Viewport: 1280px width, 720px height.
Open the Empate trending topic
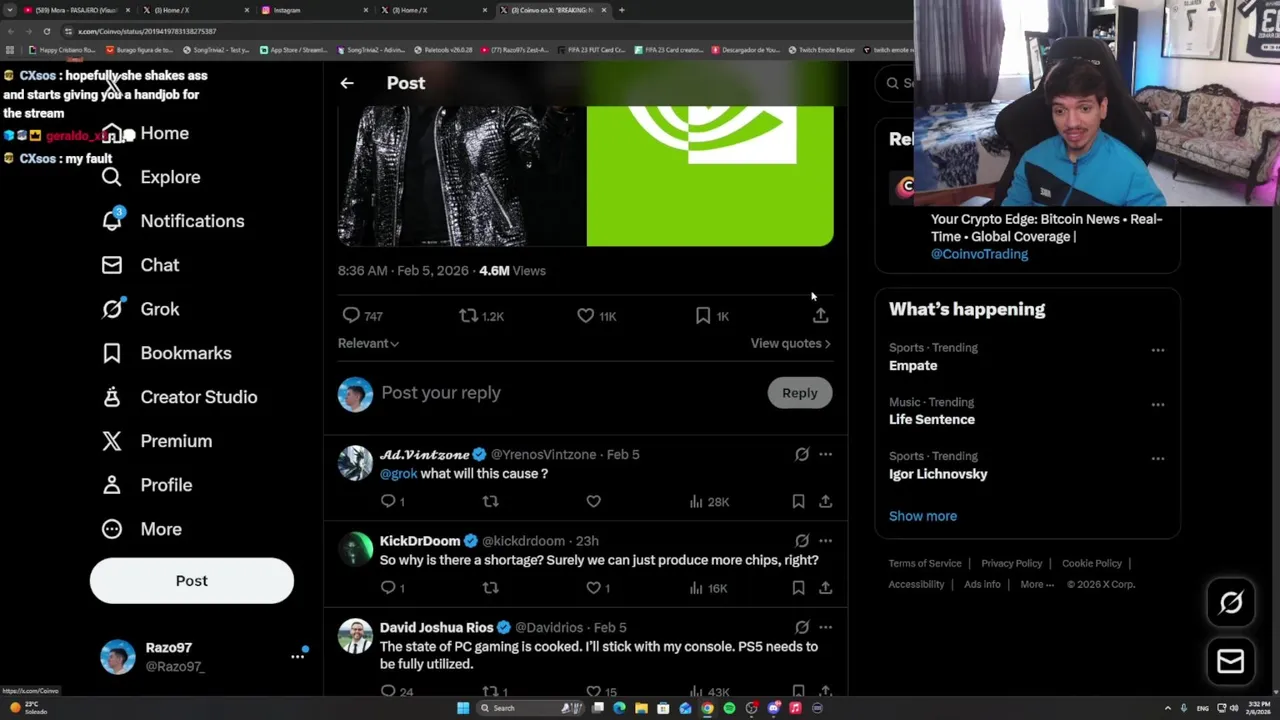tap(913, 366)
